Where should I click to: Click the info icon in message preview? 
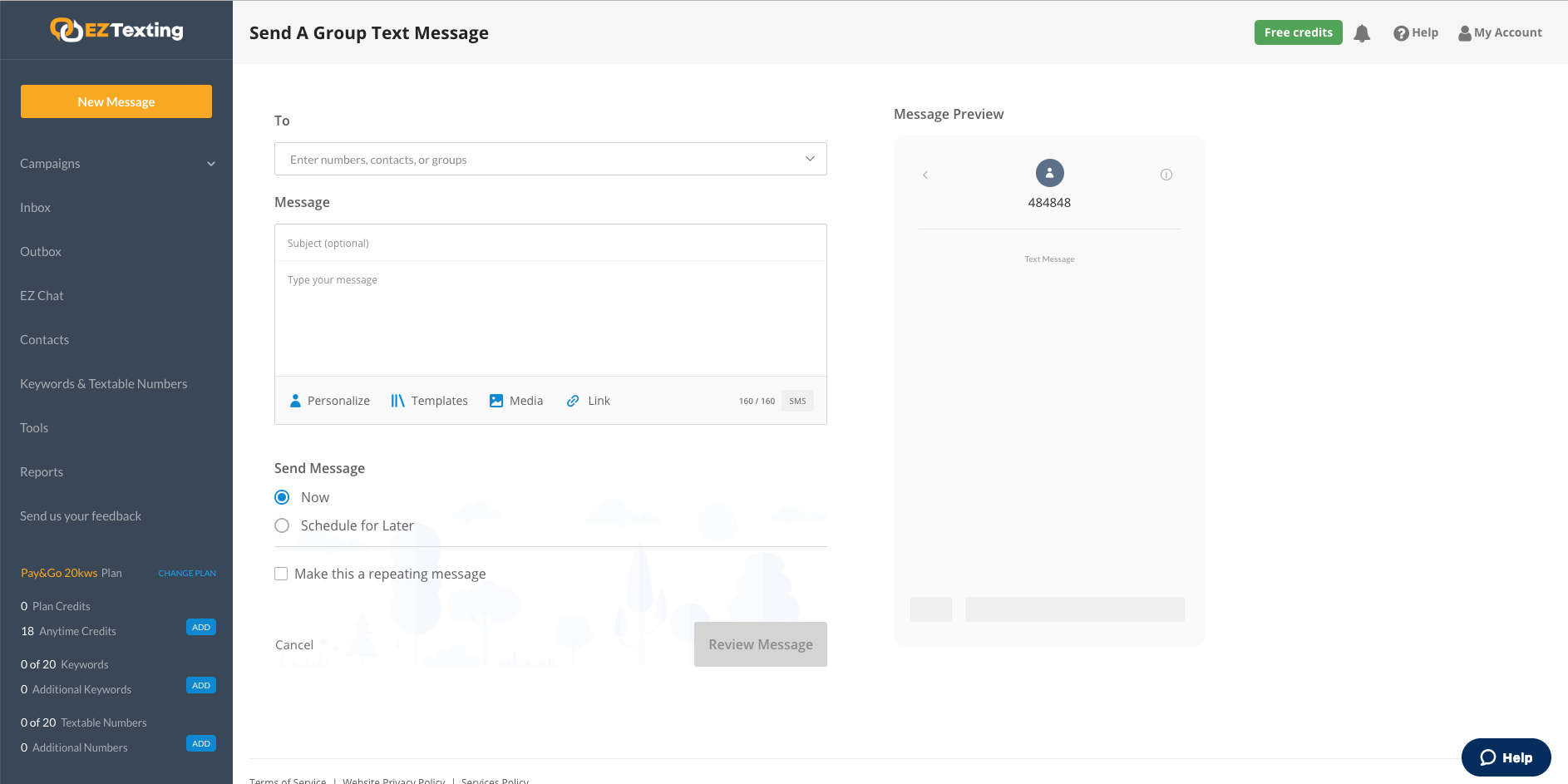pyautogui.click(x=1166, y=175)
